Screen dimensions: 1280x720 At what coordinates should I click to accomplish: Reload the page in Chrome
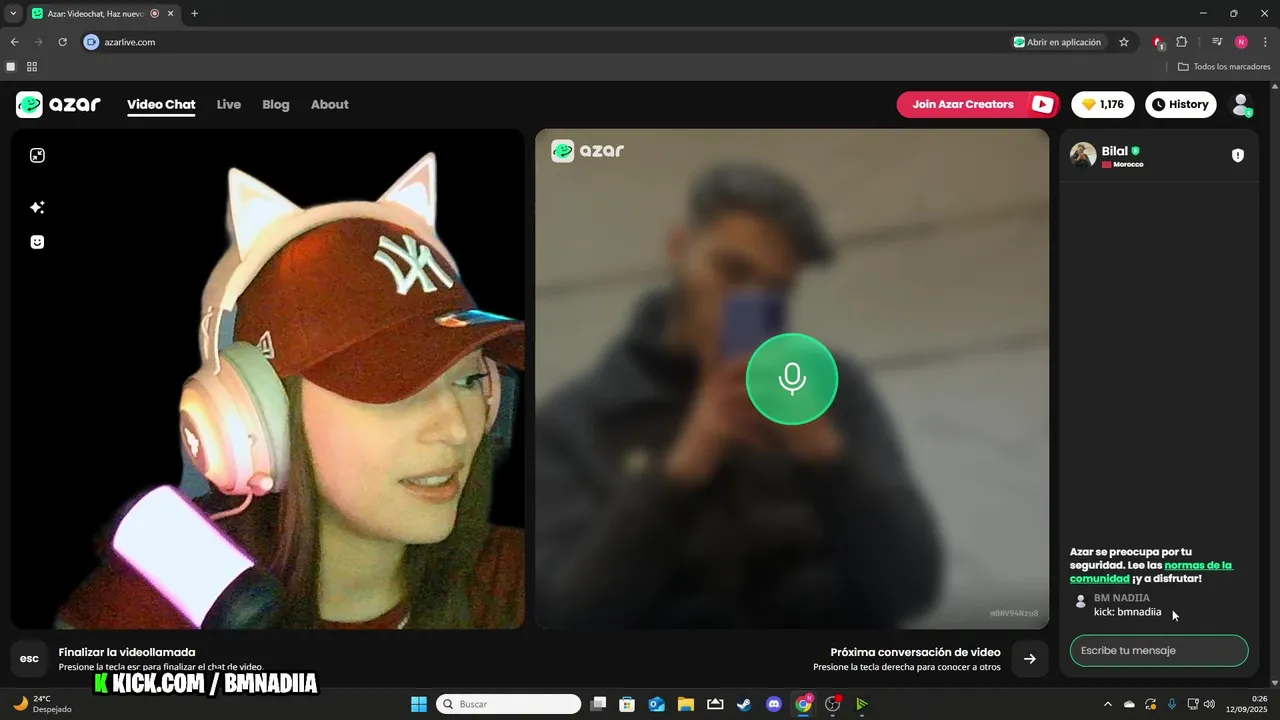[62, 42]
